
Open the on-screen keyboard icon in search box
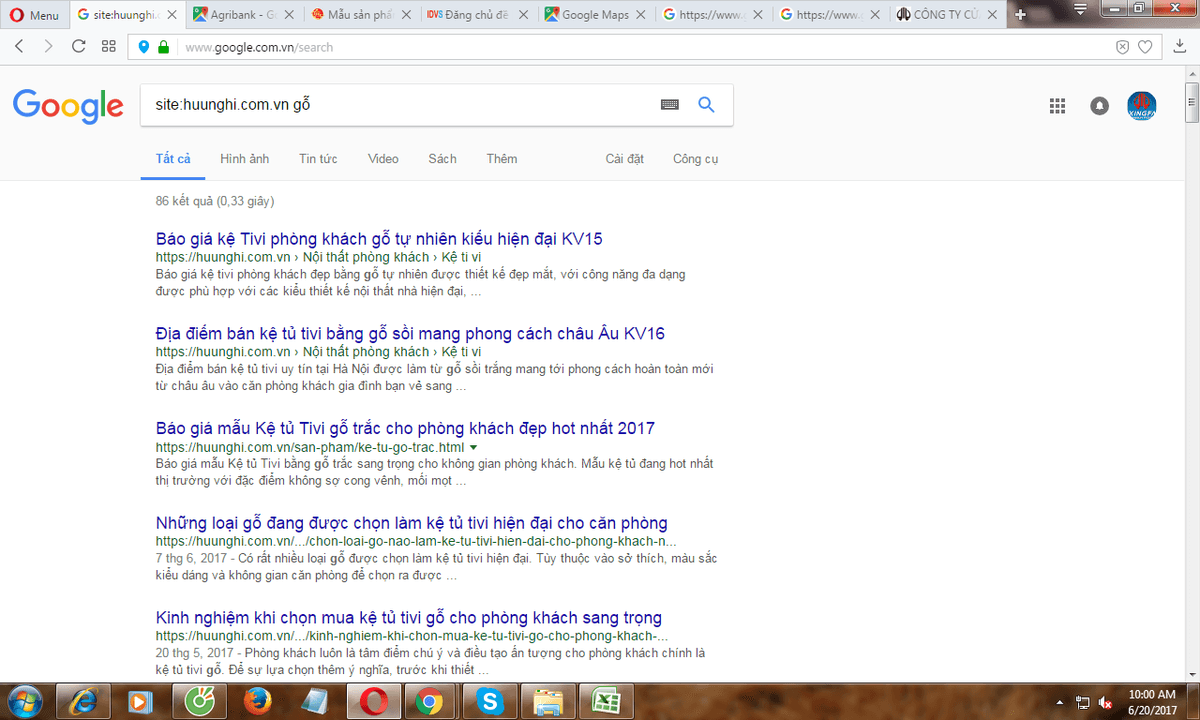(x=670, y=105)
